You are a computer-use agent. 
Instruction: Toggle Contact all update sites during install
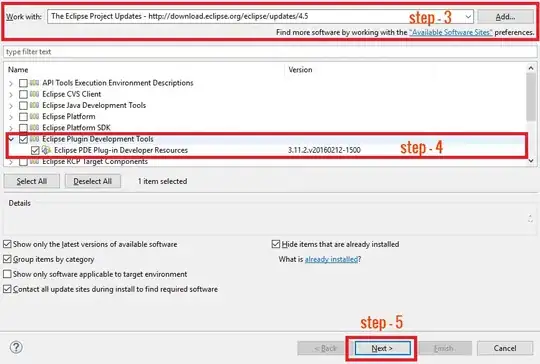[7, 289]
